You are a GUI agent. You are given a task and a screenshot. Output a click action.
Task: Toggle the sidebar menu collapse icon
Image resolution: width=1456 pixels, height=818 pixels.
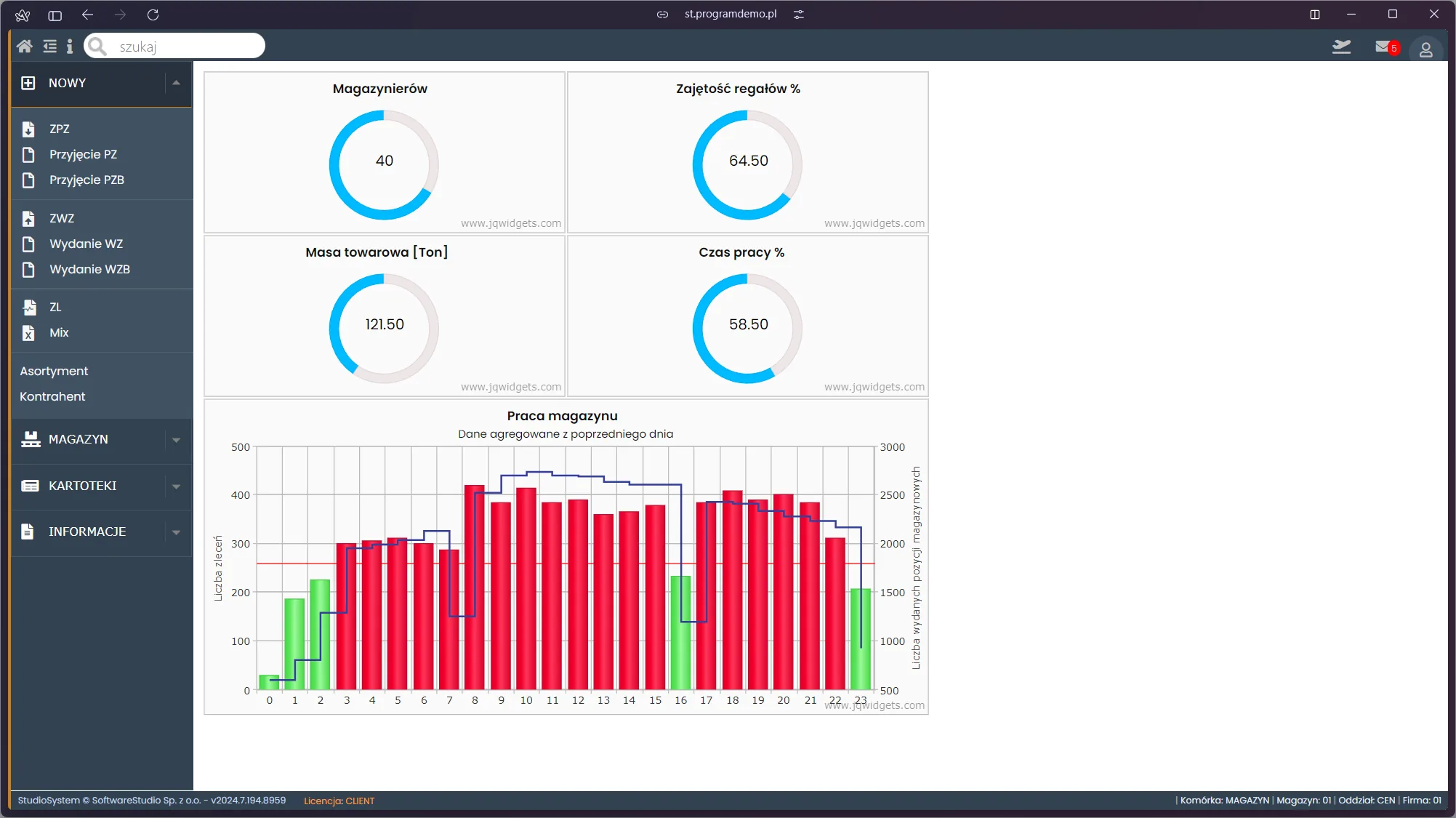pos(49,47)
